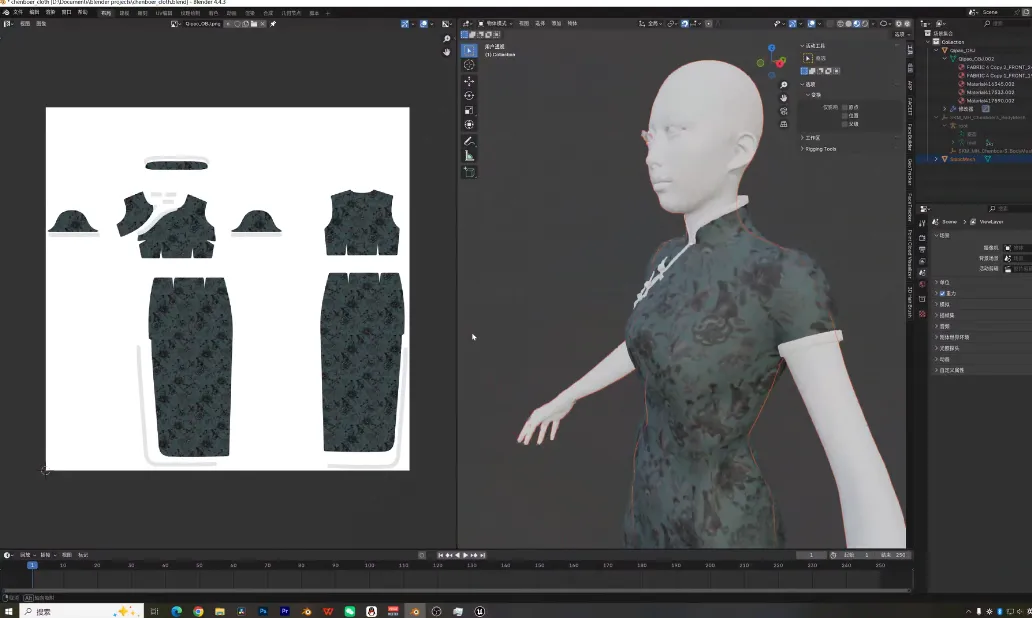
Task: Collapse the Collection in the outliner
Action: click(x=928, y=41)
